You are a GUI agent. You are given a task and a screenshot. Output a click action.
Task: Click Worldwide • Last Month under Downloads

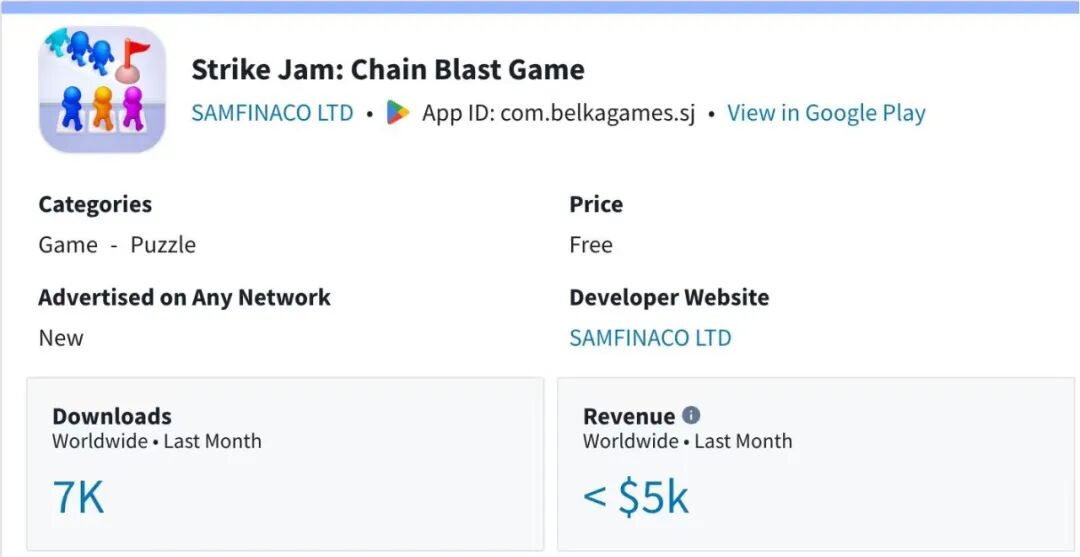[x=157, y=441]
